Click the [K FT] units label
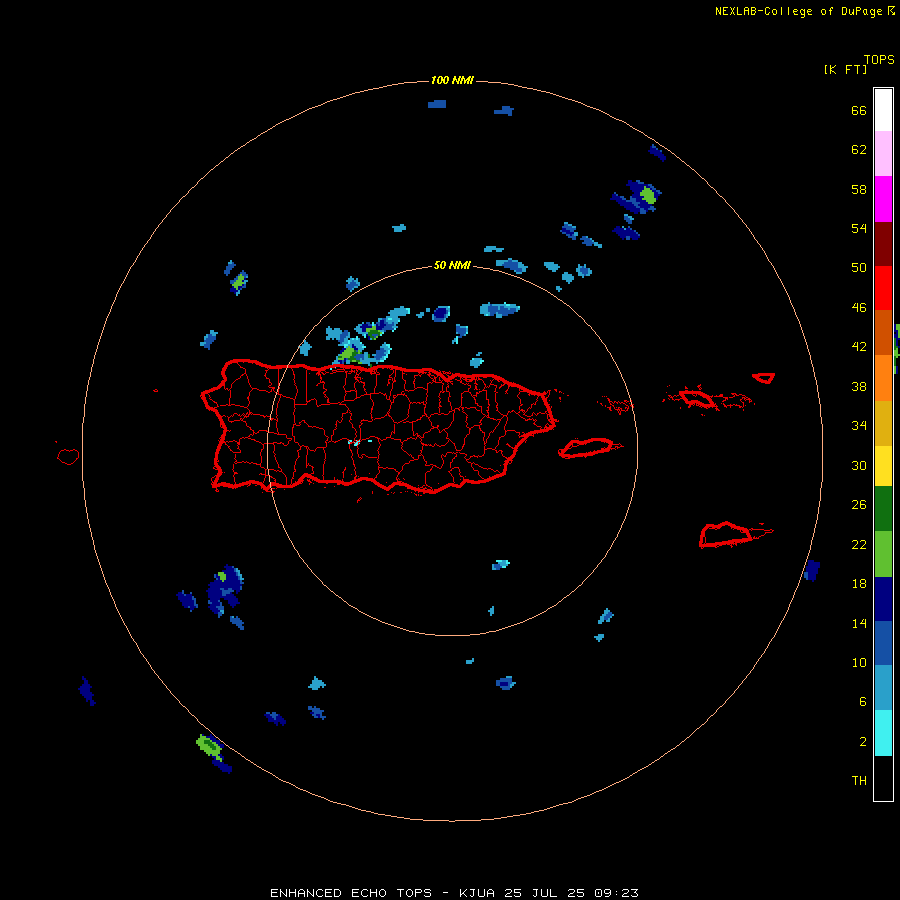Image resolution: width=900 pixels, height=900 pixels. (845, 69)
